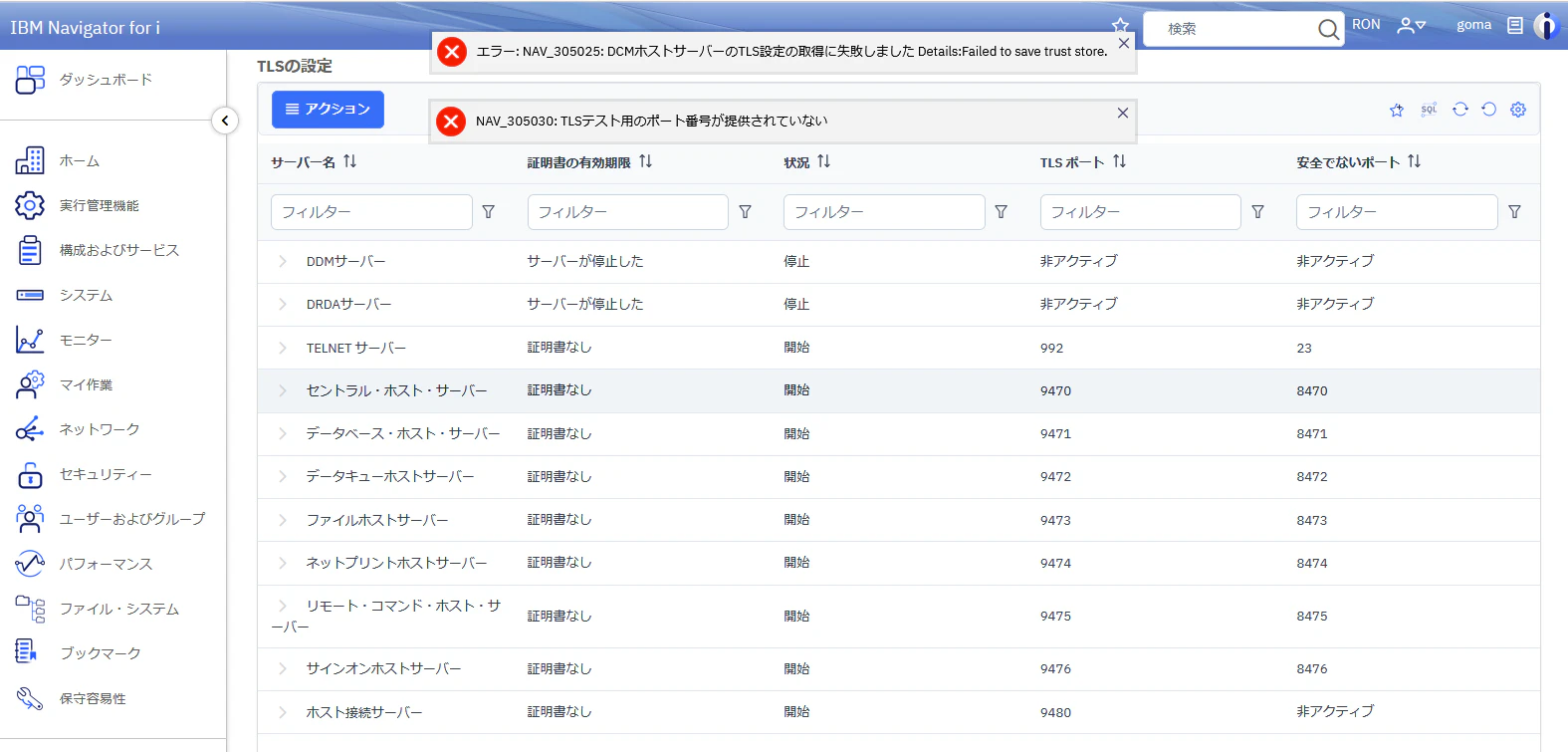Collapse the sidebar with the arrow button
Screen dimensions: 1568x752
[x=225, y=121]
